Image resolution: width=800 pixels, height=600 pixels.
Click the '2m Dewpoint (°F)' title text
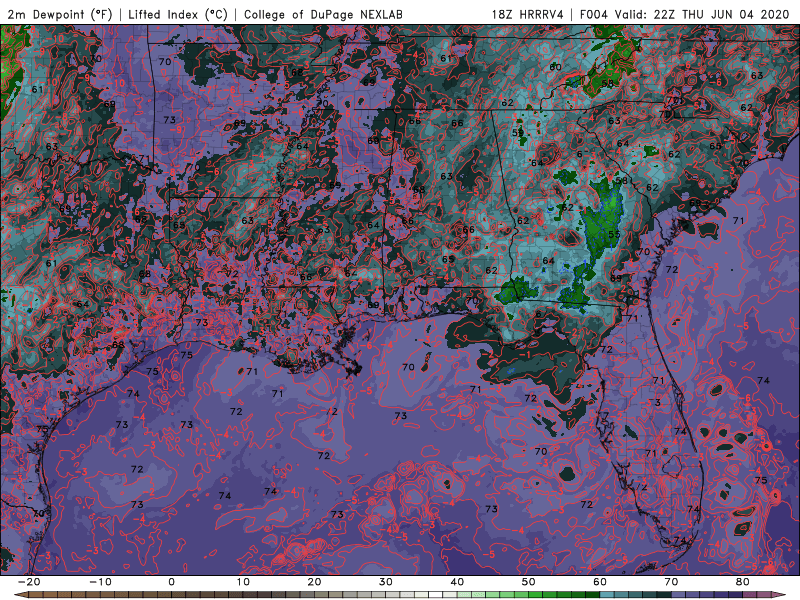click(60, 14)
